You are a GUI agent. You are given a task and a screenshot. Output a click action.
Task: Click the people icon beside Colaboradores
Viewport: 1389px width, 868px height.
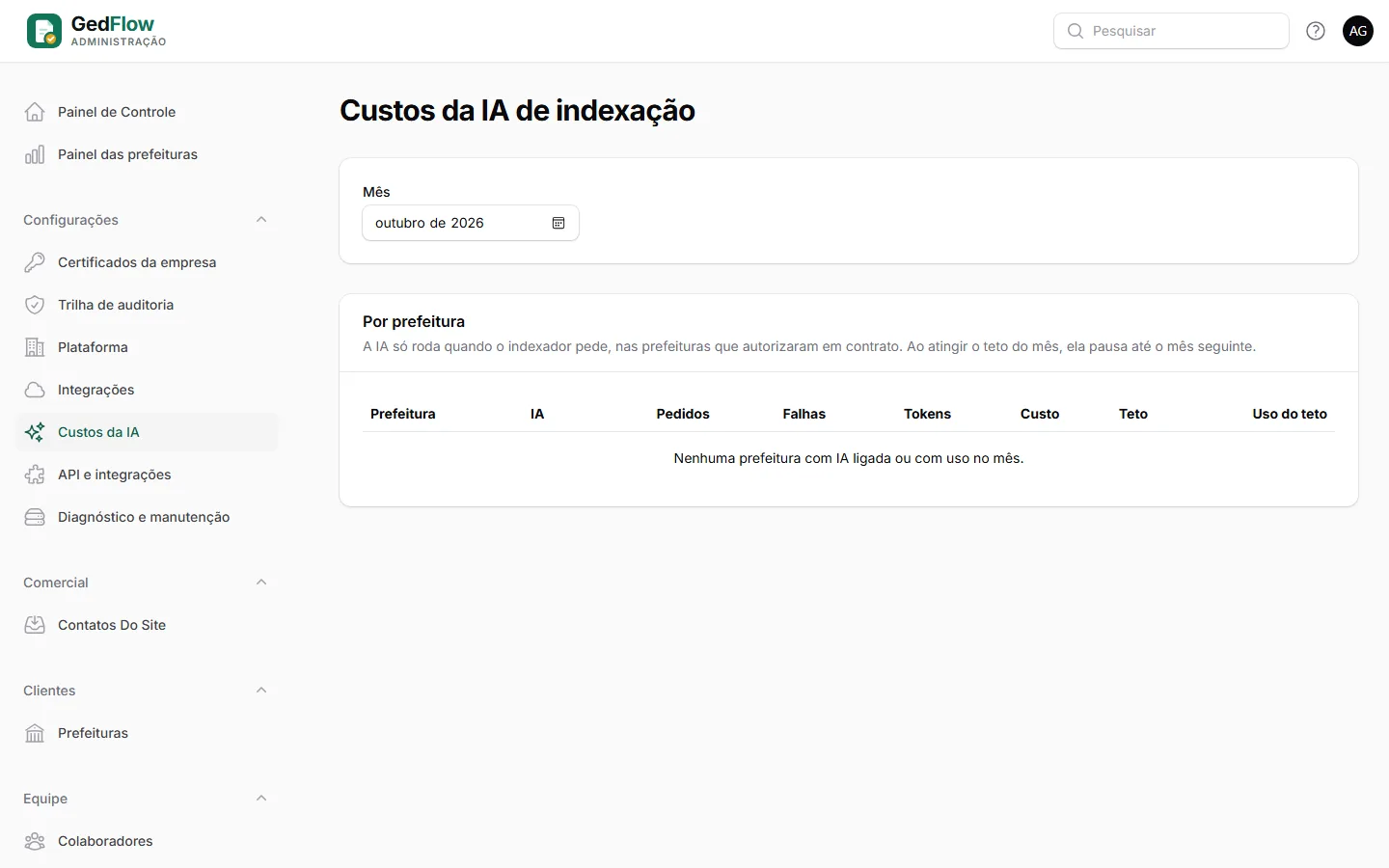(35, 841)
